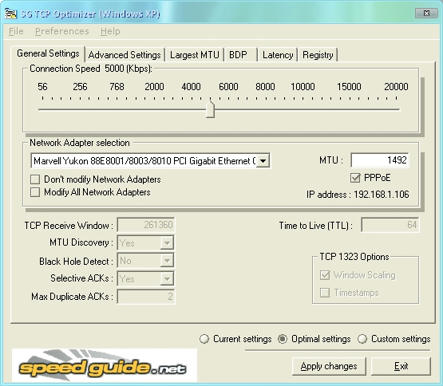Click the SG TCP Optimizer title bar icon

coord(11,13)
